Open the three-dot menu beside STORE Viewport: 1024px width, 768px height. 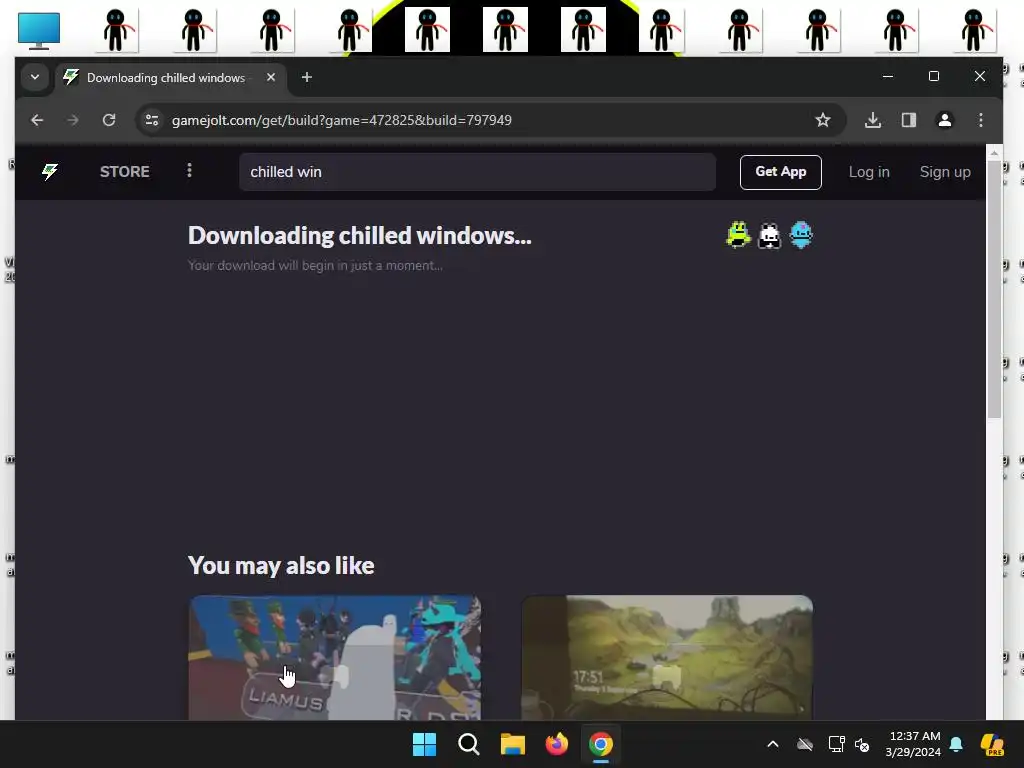click(x=189, y=170)
